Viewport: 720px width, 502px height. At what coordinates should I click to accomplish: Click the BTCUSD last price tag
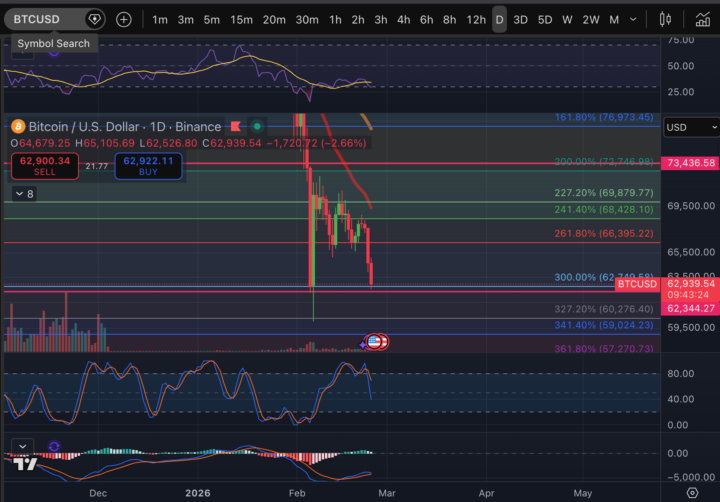[637, 284]
